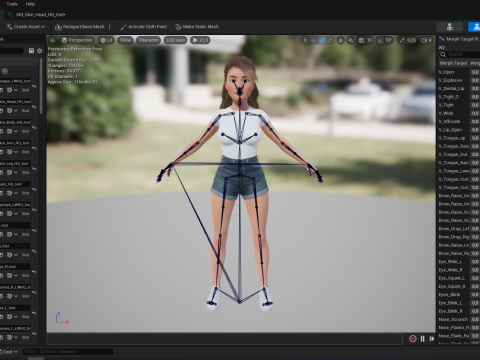
Task: Open the details panel gear settings
Action: (x=40, y=51)
